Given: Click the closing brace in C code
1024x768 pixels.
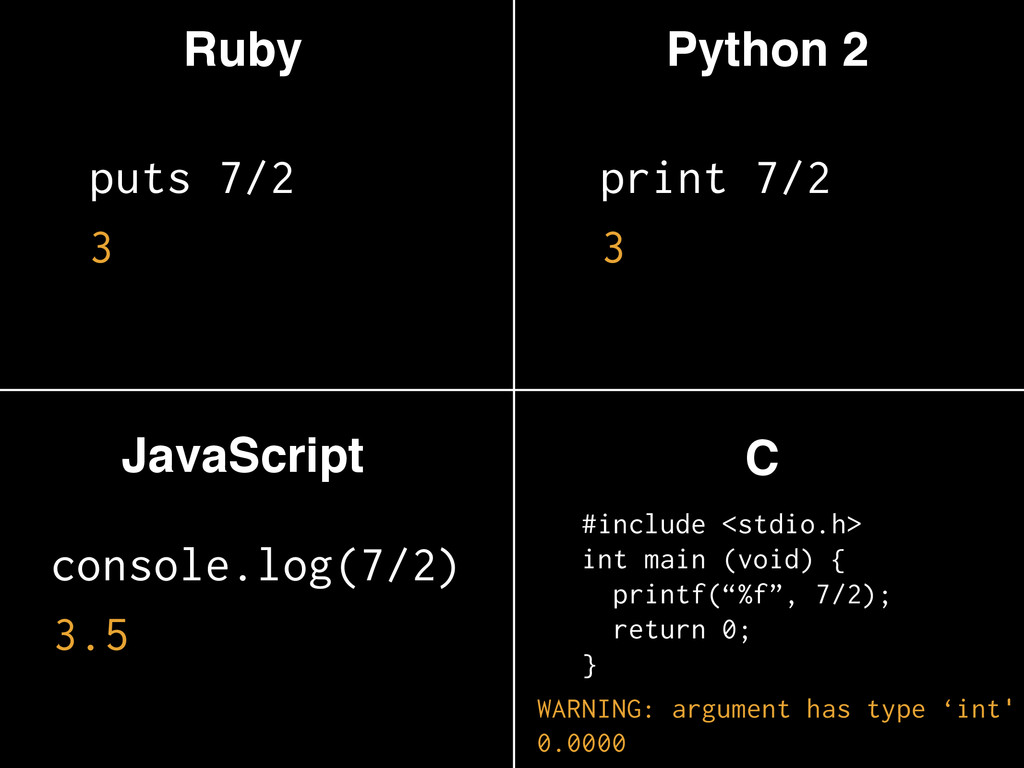Looking at the screenshot, I should coord(589,664).
